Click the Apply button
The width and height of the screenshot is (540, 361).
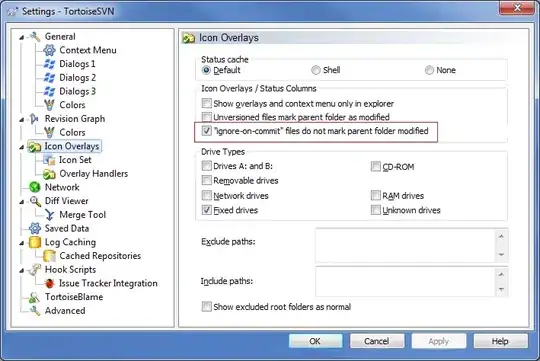tap(439, 341)
